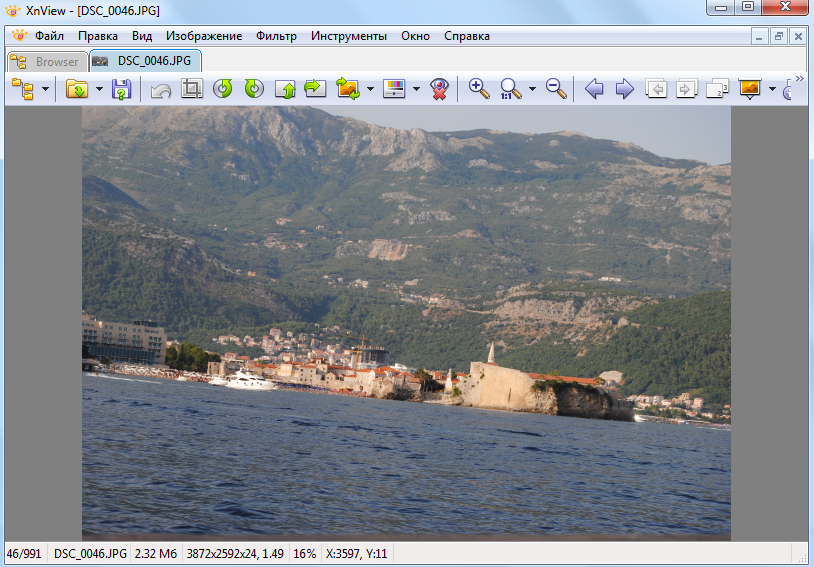
Task: Open the Изображение menu
Action: click(x=204, y=36)
